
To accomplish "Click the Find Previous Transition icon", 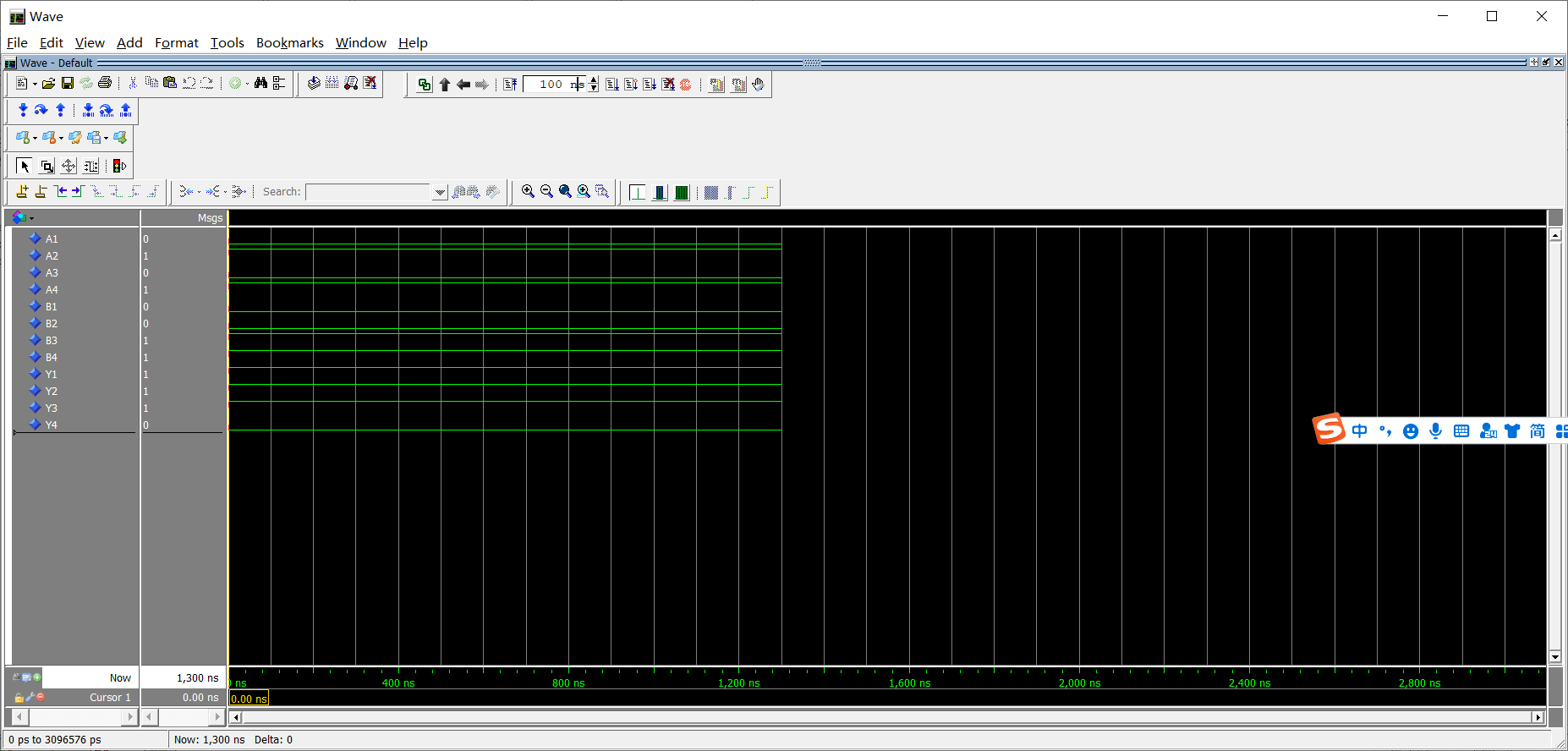I will click(x=60, y=192).
